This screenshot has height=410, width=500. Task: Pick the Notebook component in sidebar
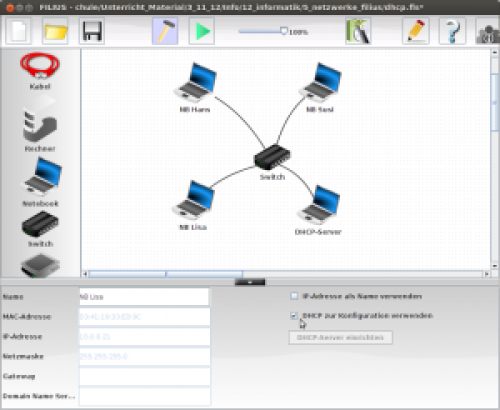coord(41,182)
